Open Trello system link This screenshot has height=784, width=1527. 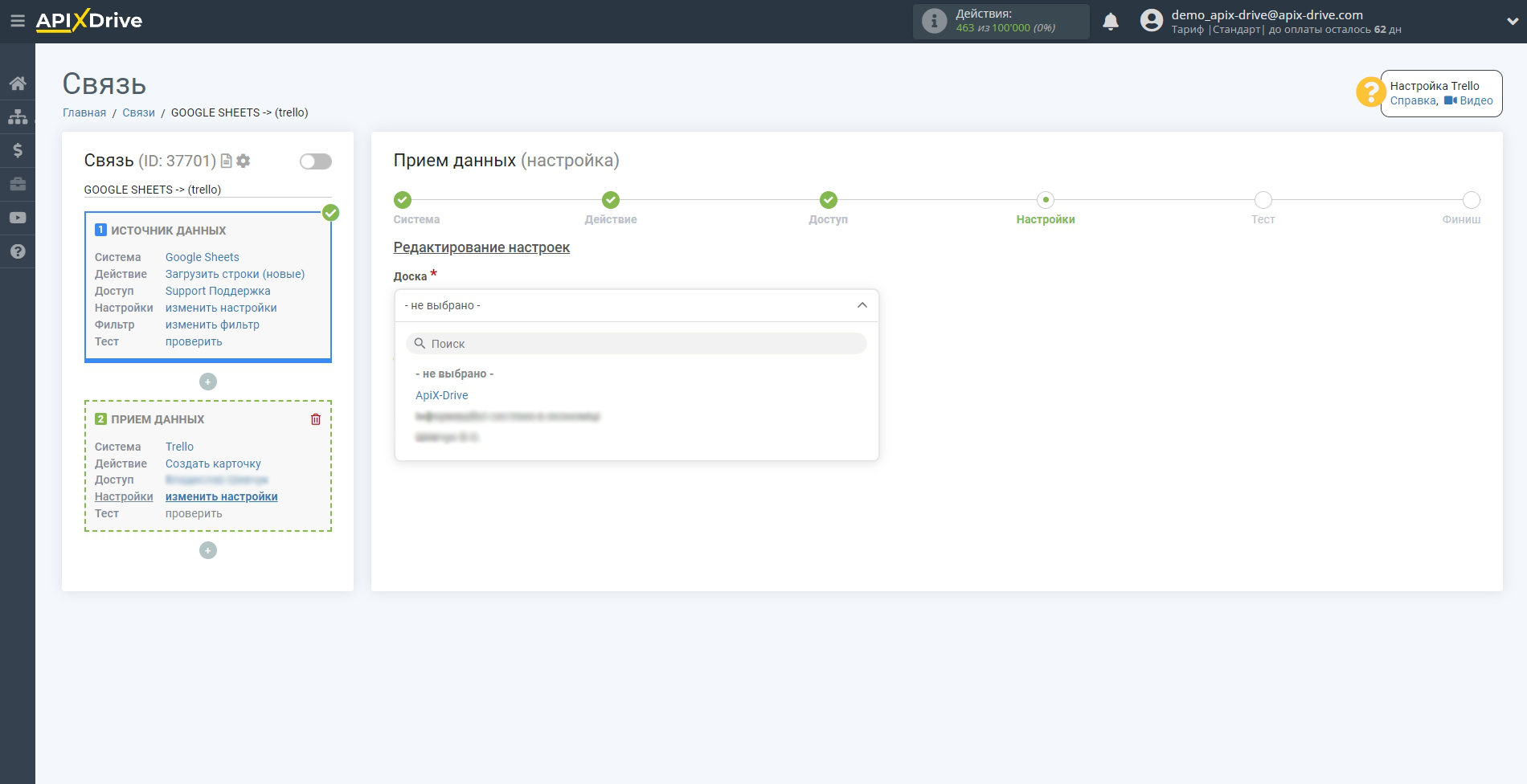click(x=179, y=447)
